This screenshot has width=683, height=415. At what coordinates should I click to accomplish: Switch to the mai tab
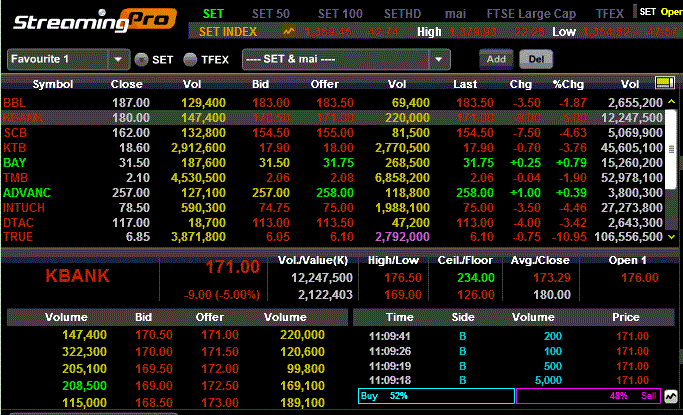pos(455,13)
